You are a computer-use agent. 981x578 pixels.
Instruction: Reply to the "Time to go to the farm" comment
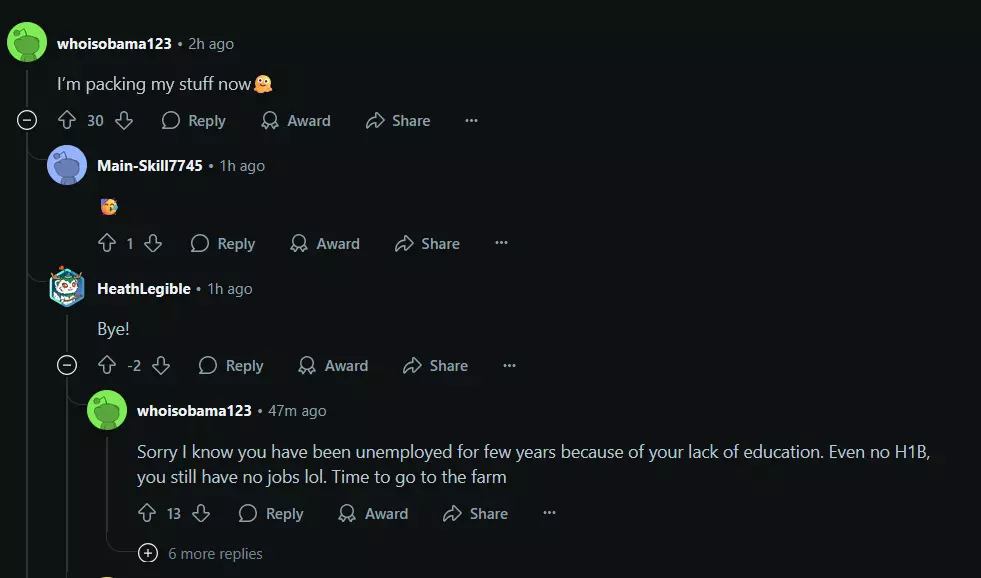click(x=271, y=514)
